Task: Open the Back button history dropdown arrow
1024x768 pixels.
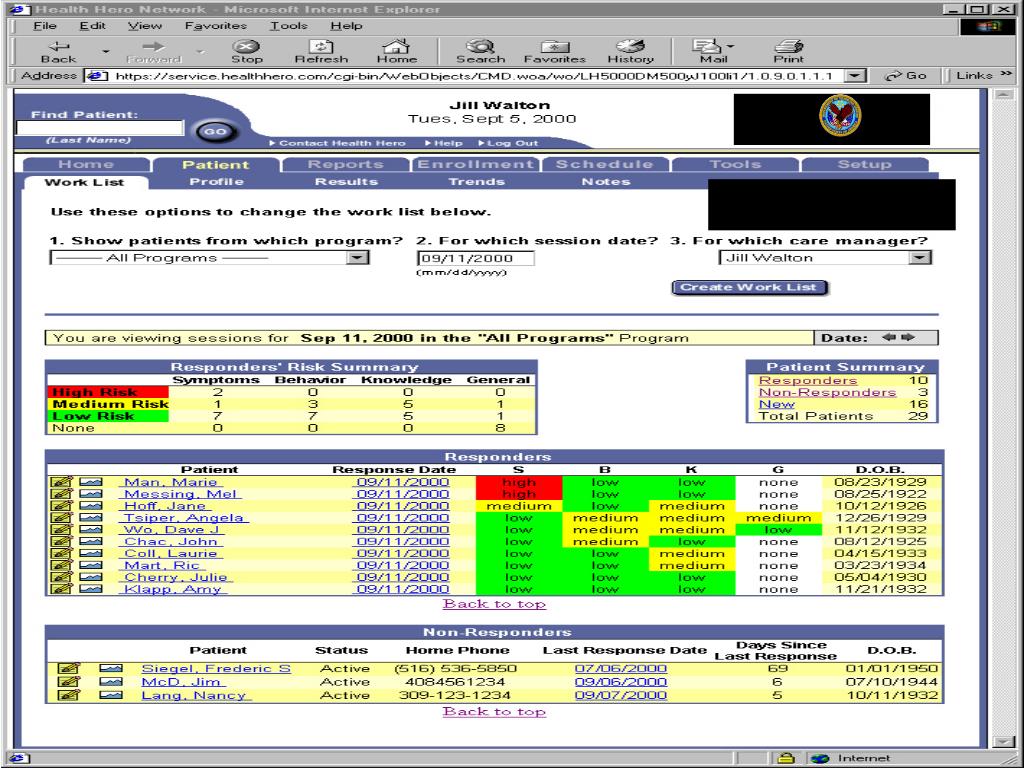Action: coord(104,51)
